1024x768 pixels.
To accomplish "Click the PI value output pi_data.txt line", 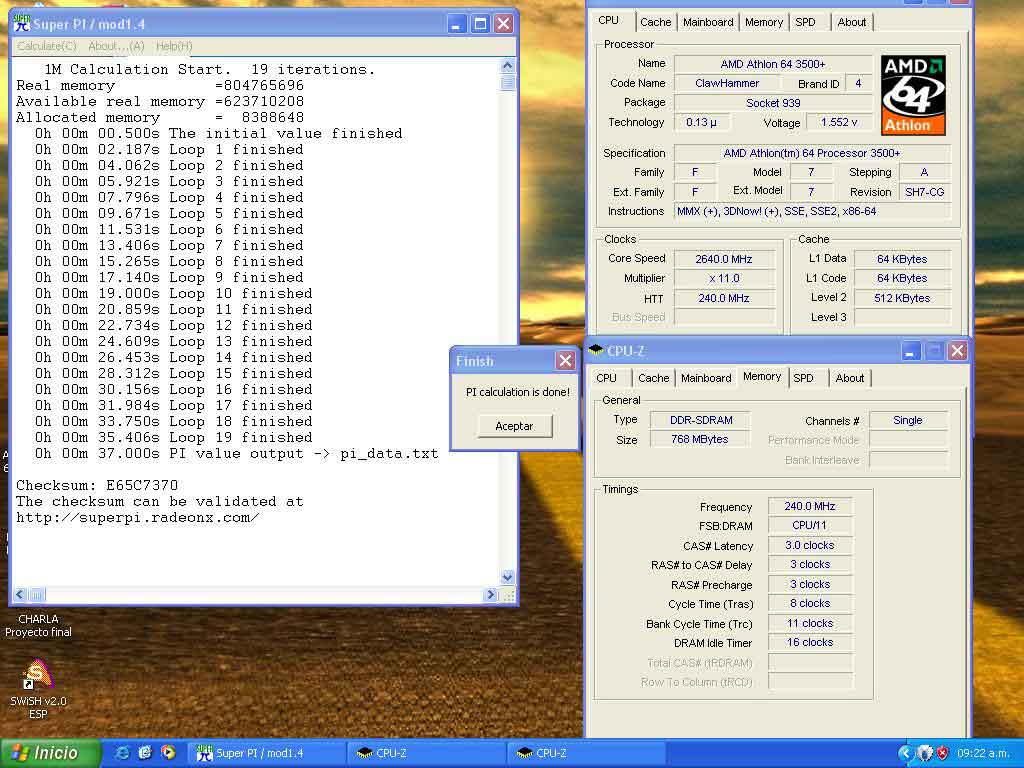I will (237, 454).
